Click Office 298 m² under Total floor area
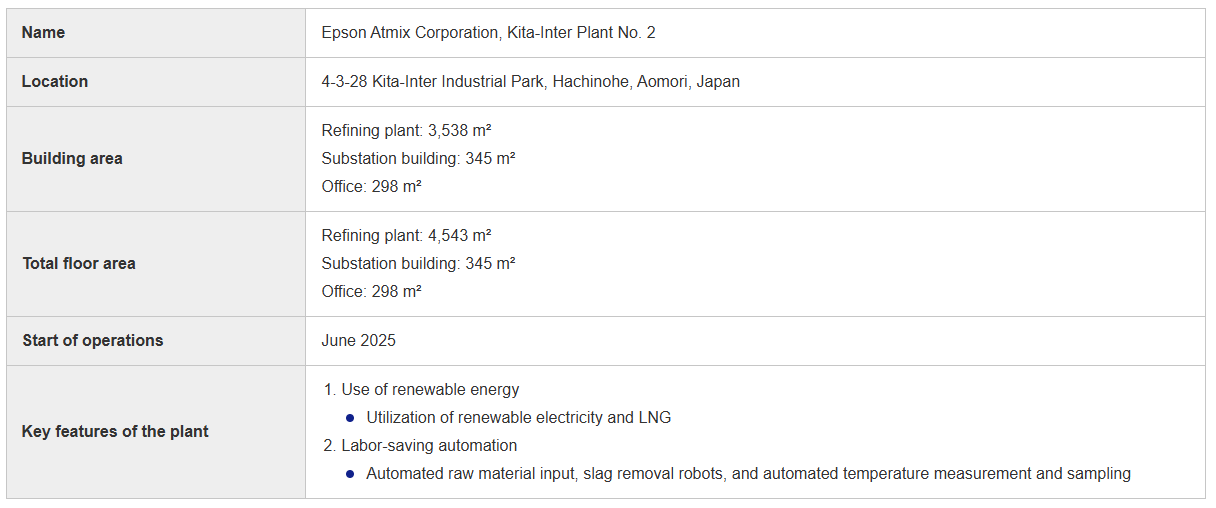1216x508 pixels. (371, 292)
